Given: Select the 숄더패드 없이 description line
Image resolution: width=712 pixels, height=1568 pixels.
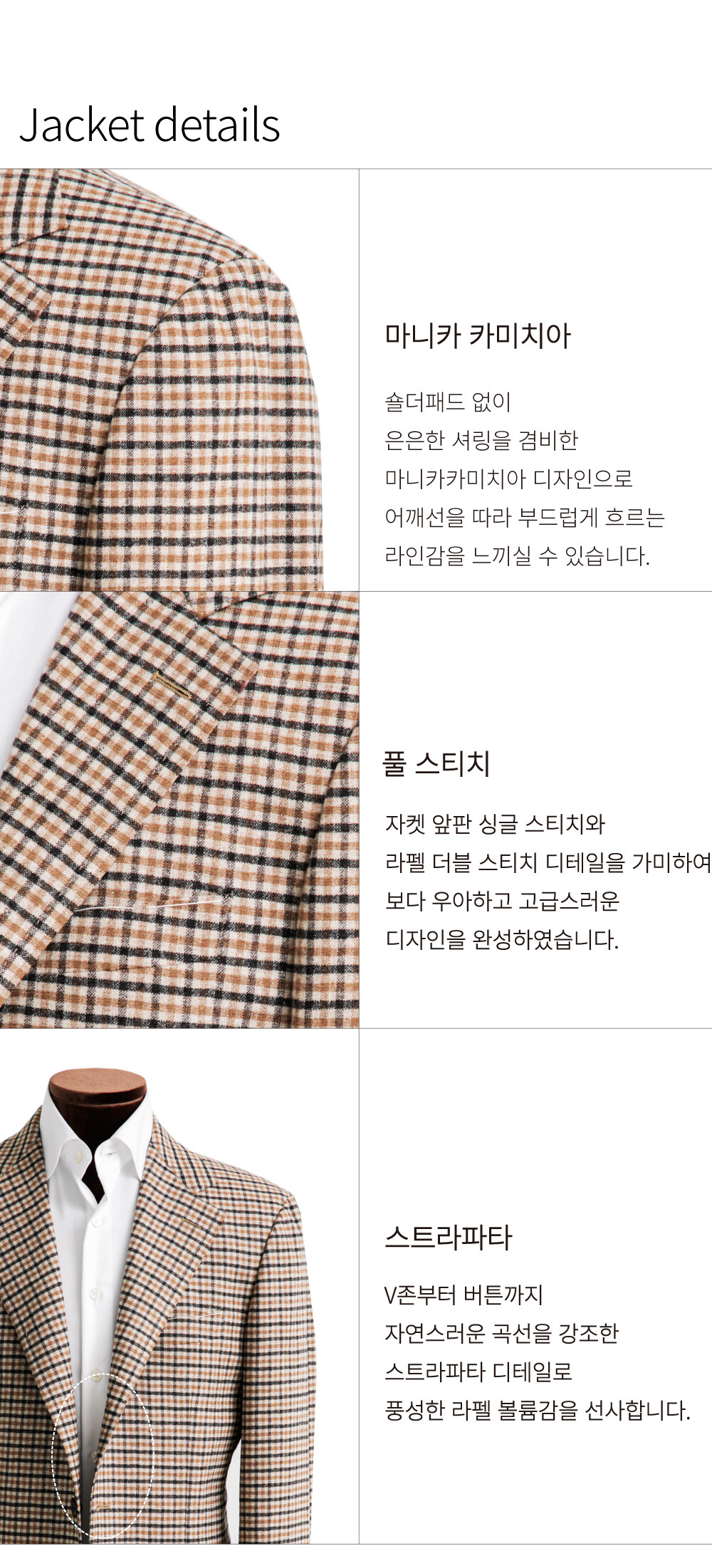Looking at the screenshot, I should coord(448,402).
